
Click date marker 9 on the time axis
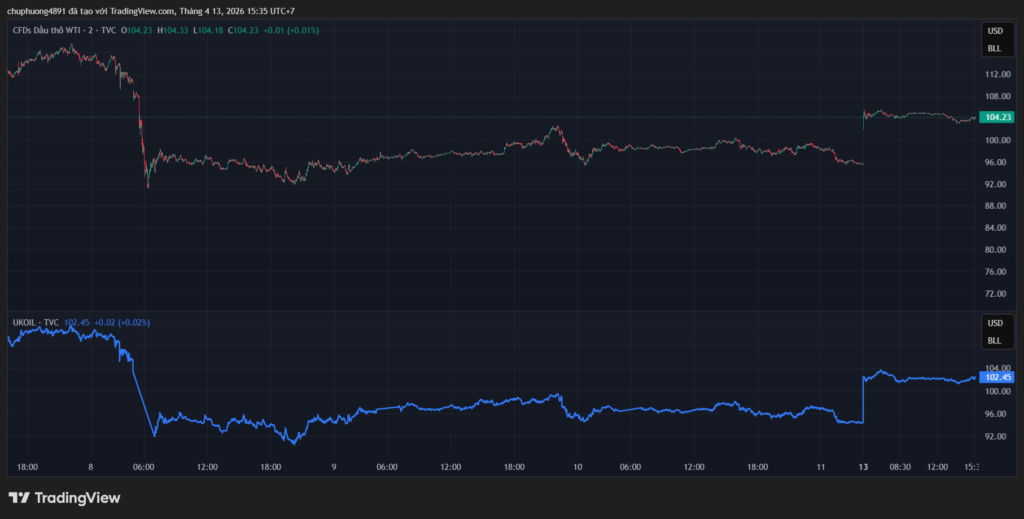(x=333, y=467)
